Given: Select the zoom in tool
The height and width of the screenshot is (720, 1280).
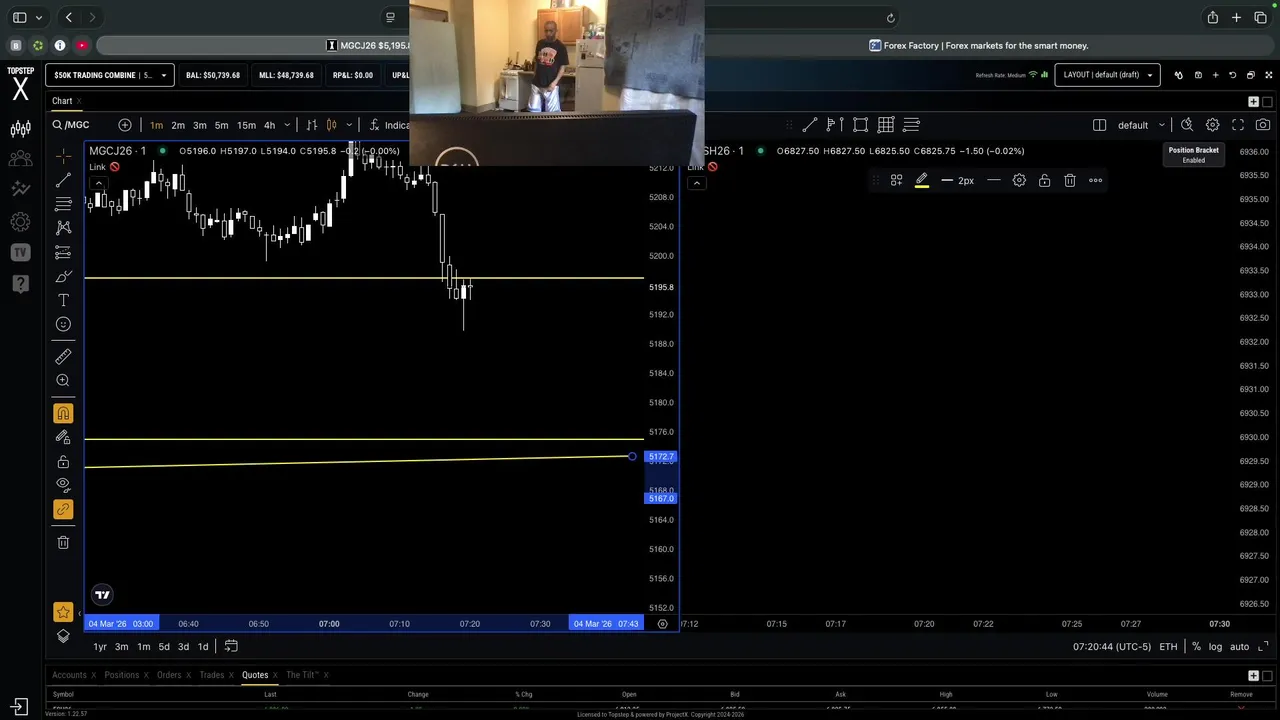Looking at the screenshot, I should click(63, 380).
